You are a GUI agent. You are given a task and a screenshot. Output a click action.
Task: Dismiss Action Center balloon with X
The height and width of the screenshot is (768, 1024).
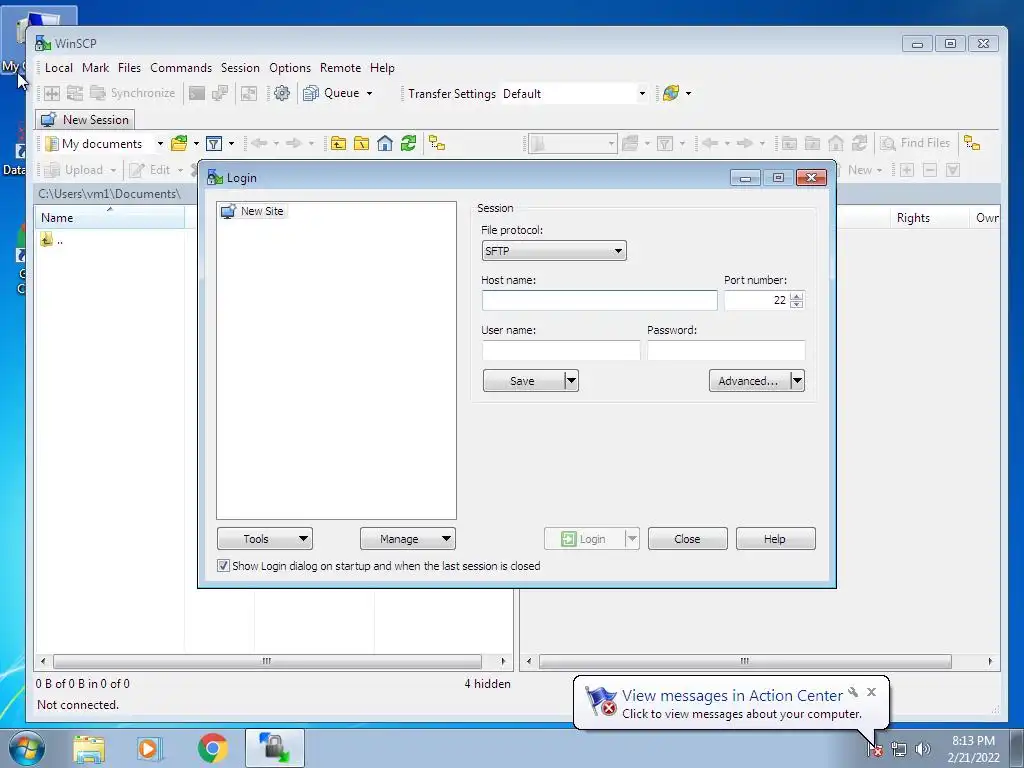pyautogui.click(x=871, y=692)
